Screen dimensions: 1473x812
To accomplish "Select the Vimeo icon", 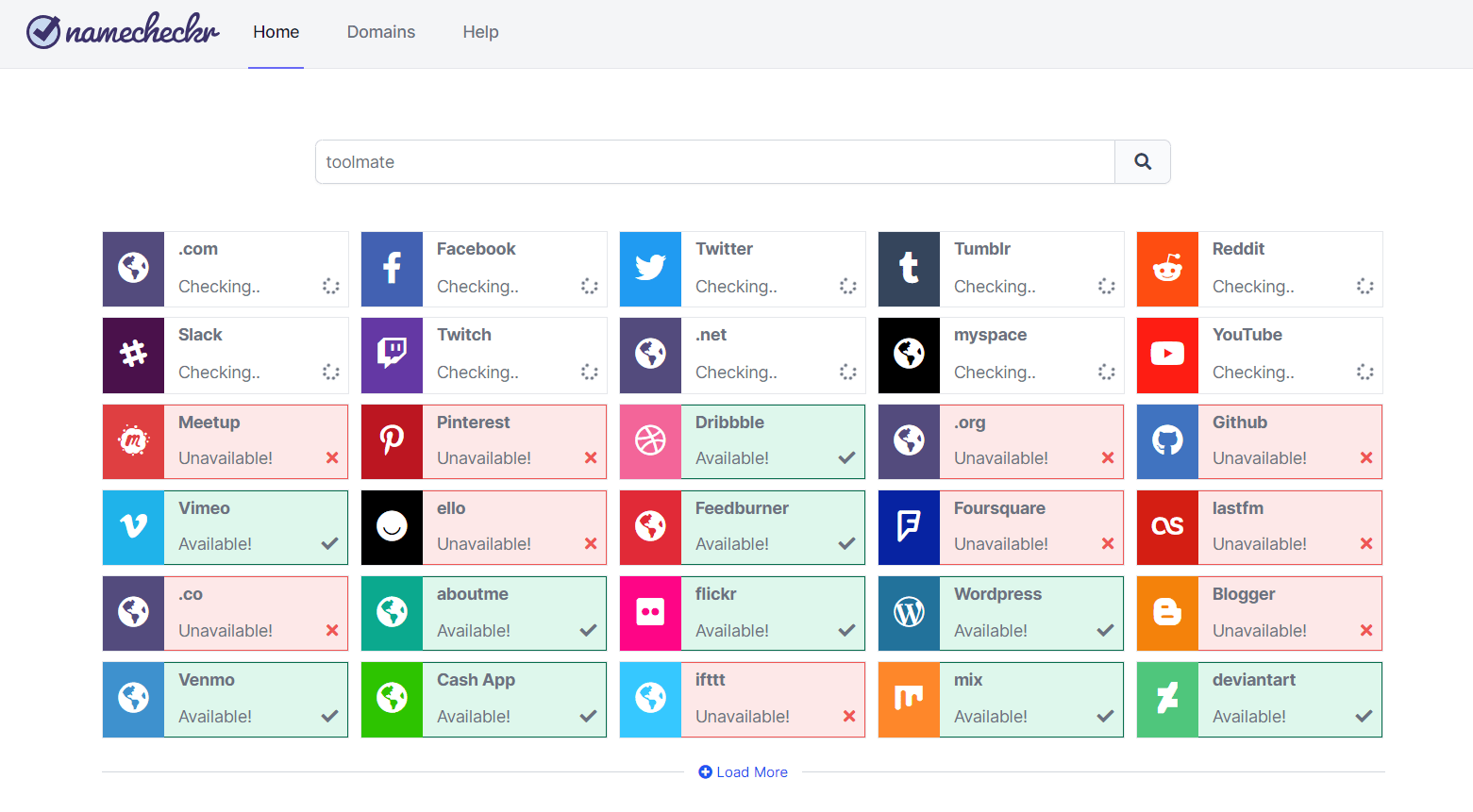I will coord(132,527).
